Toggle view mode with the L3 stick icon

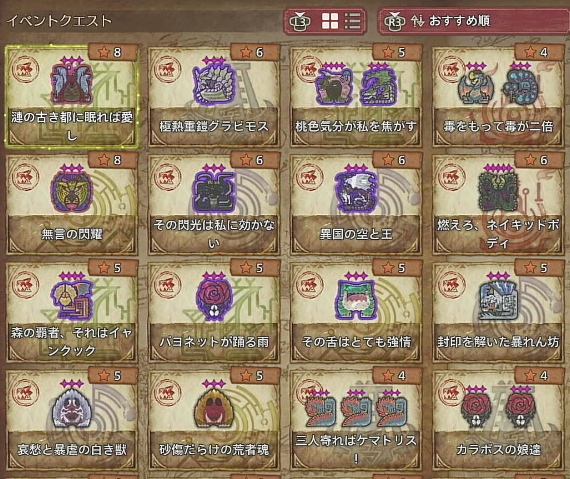[300, 21]
